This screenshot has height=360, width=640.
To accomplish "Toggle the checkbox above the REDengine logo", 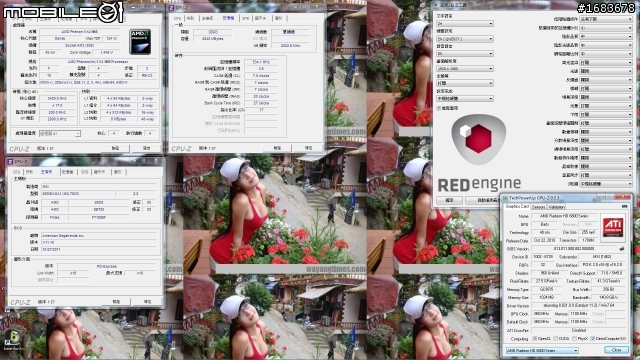I will pyautogui.click(x=439, y=108).
